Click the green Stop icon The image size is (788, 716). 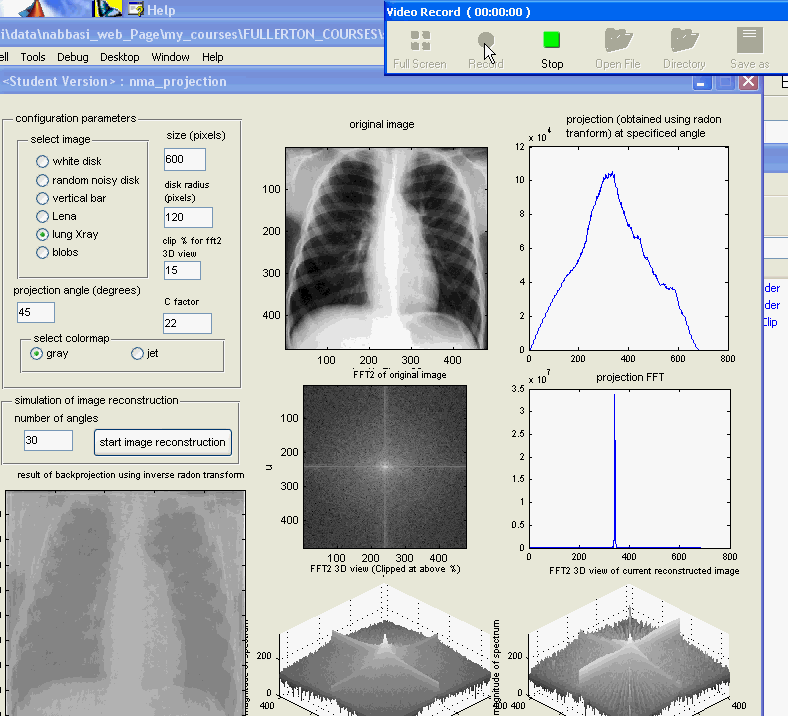pos(552,41)
